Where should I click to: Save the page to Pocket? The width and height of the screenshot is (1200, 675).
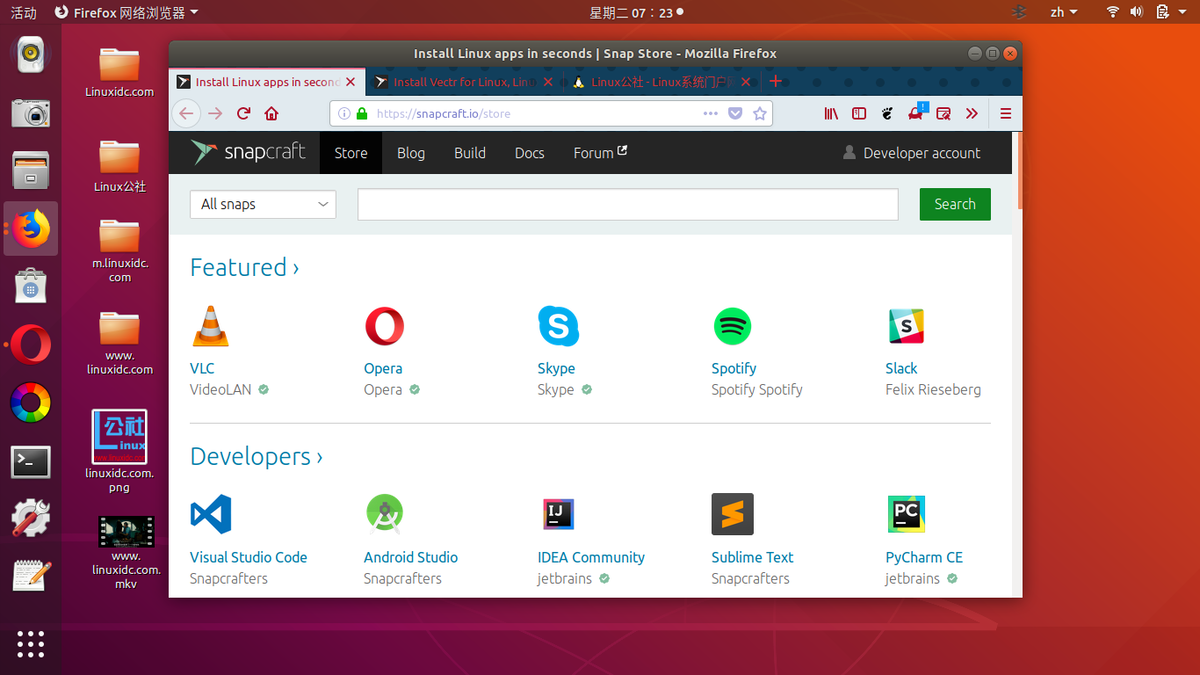(735, 113)
